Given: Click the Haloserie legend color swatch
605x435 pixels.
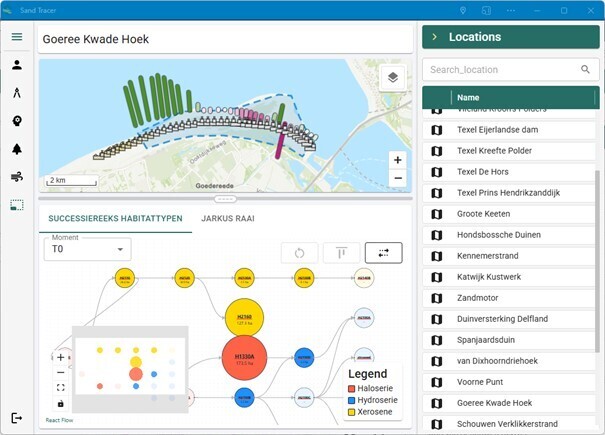Looking at the screenshot, I should 351,389.
